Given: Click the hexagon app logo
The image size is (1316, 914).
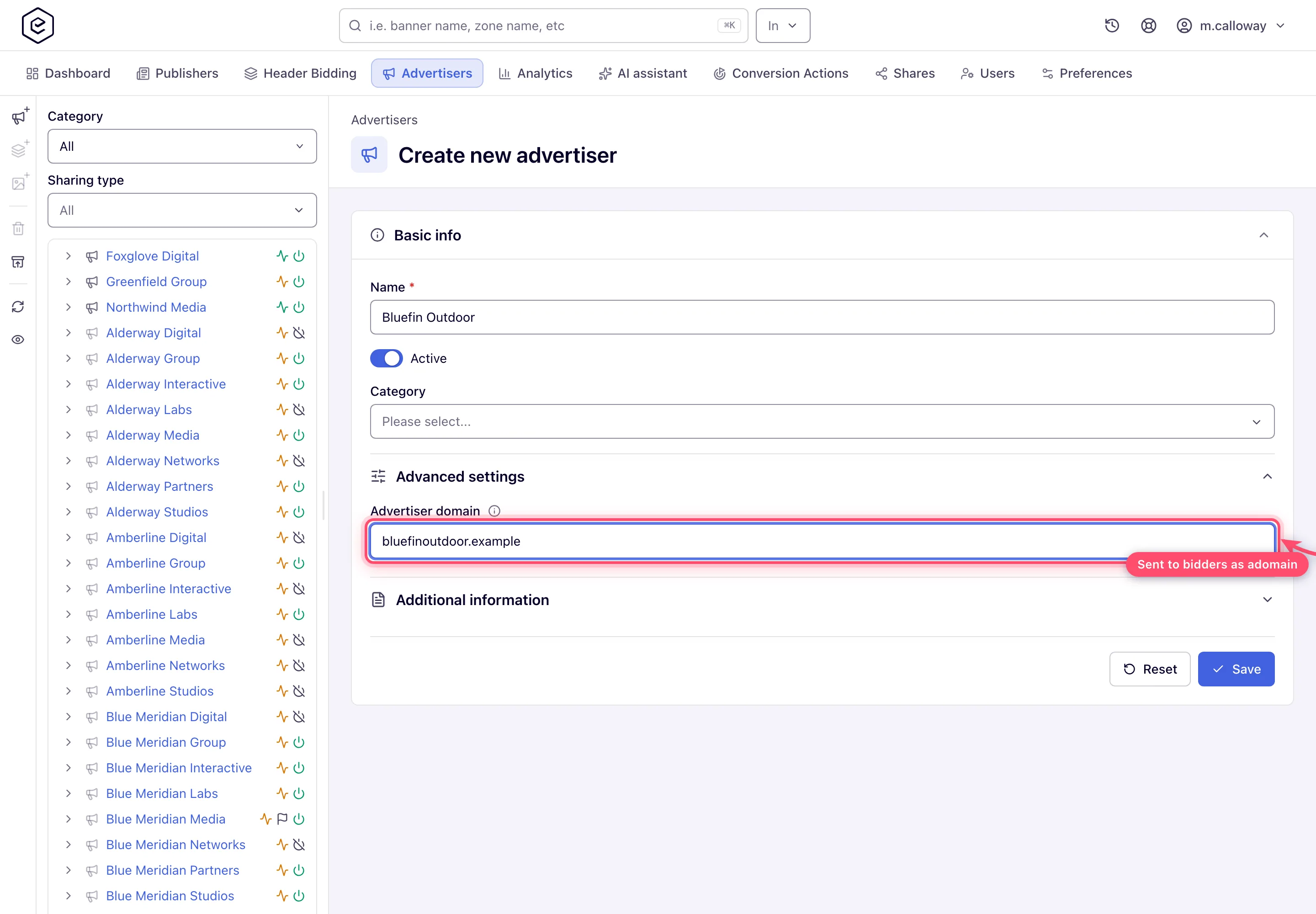Looking at the screenshot, I should (x=38, y=26).
